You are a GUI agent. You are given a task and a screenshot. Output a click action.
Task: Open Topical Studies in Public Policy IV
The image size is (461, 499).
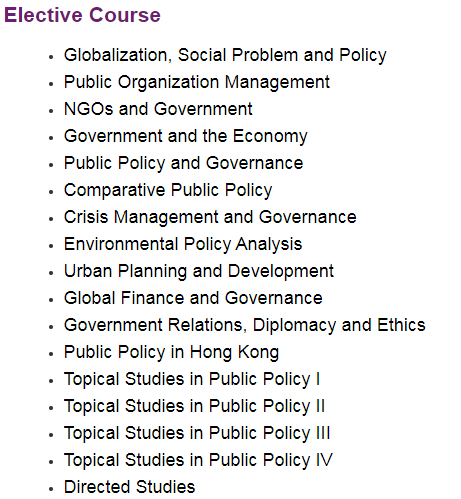(198, 460)
